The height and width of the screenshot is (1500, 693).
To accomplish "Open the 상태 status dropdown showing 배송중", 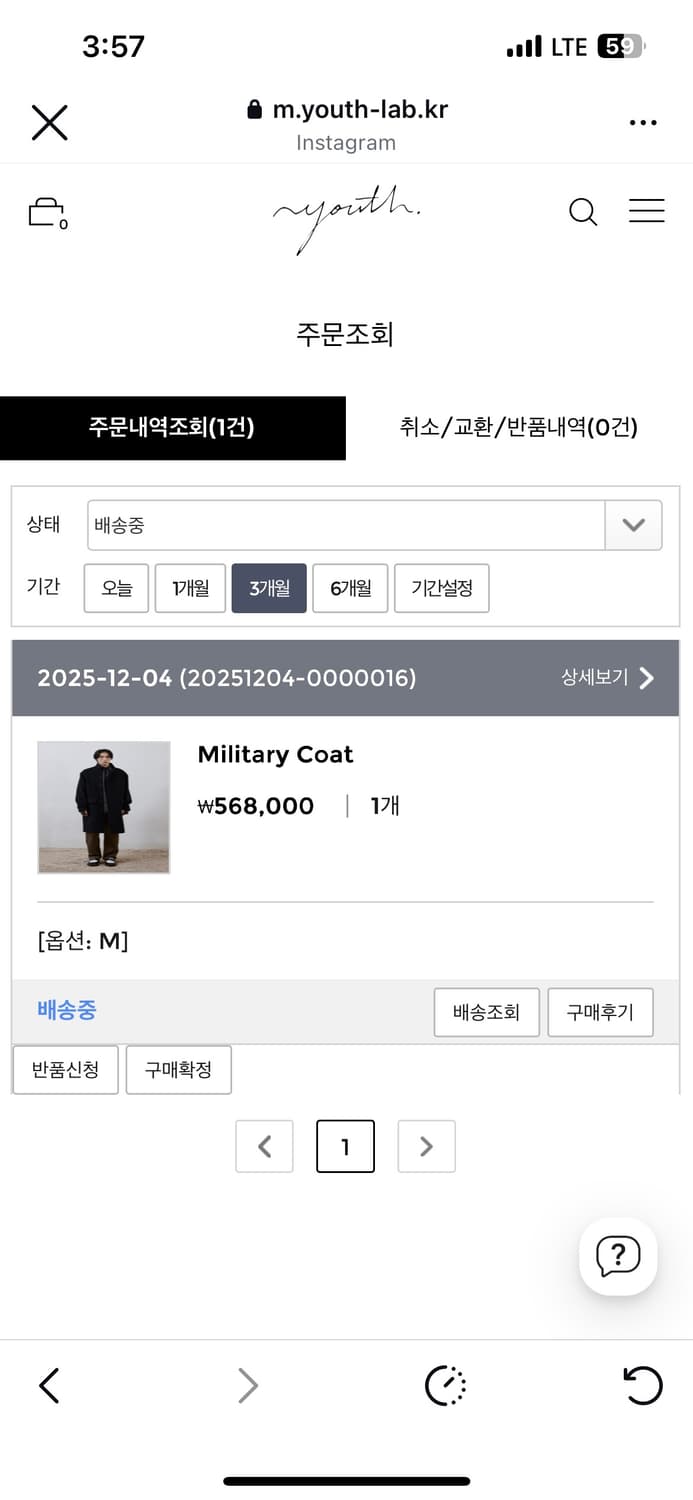I will [x=633, y=524].
